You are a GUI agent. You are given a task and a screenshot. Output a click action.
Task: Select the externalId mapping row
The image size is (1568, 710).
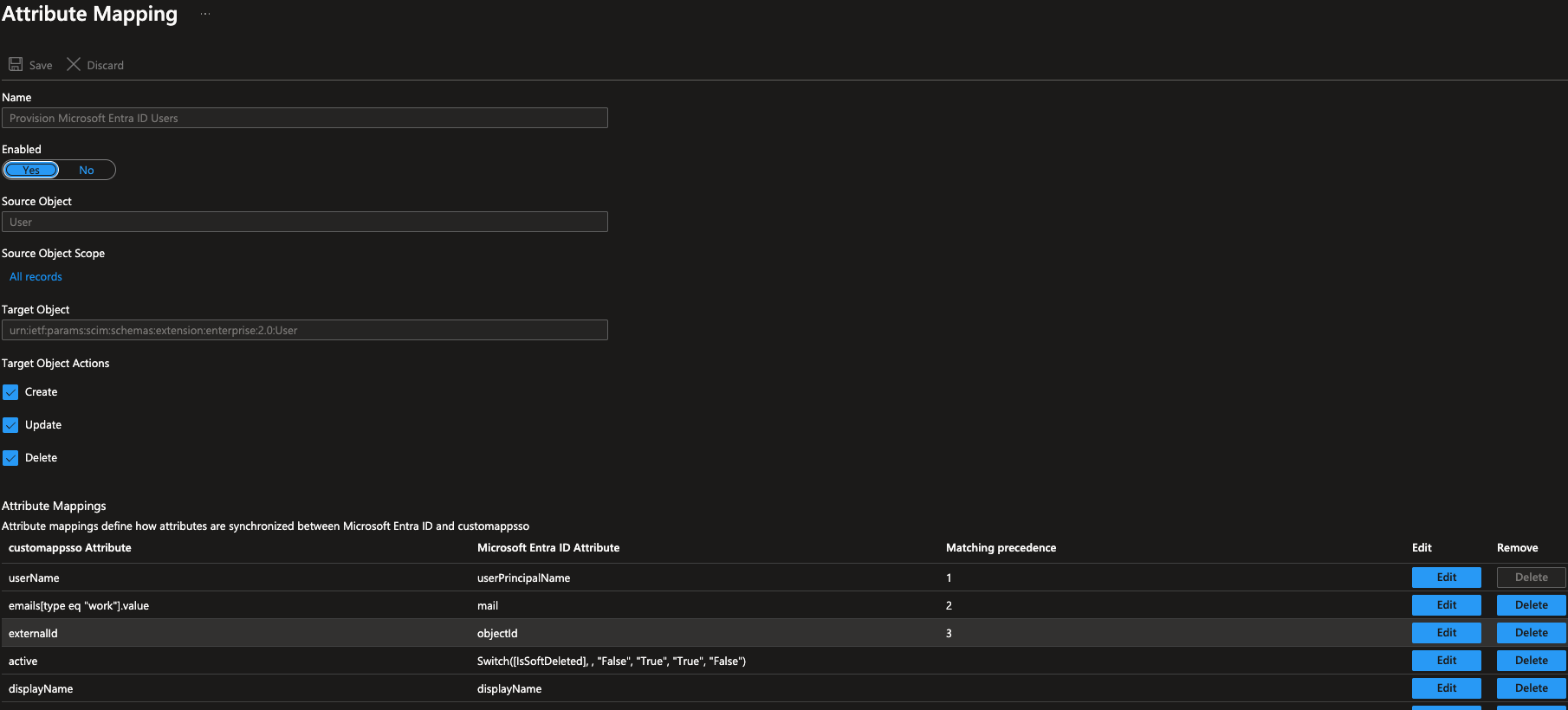pyautogui.click(x=260, y=633)
